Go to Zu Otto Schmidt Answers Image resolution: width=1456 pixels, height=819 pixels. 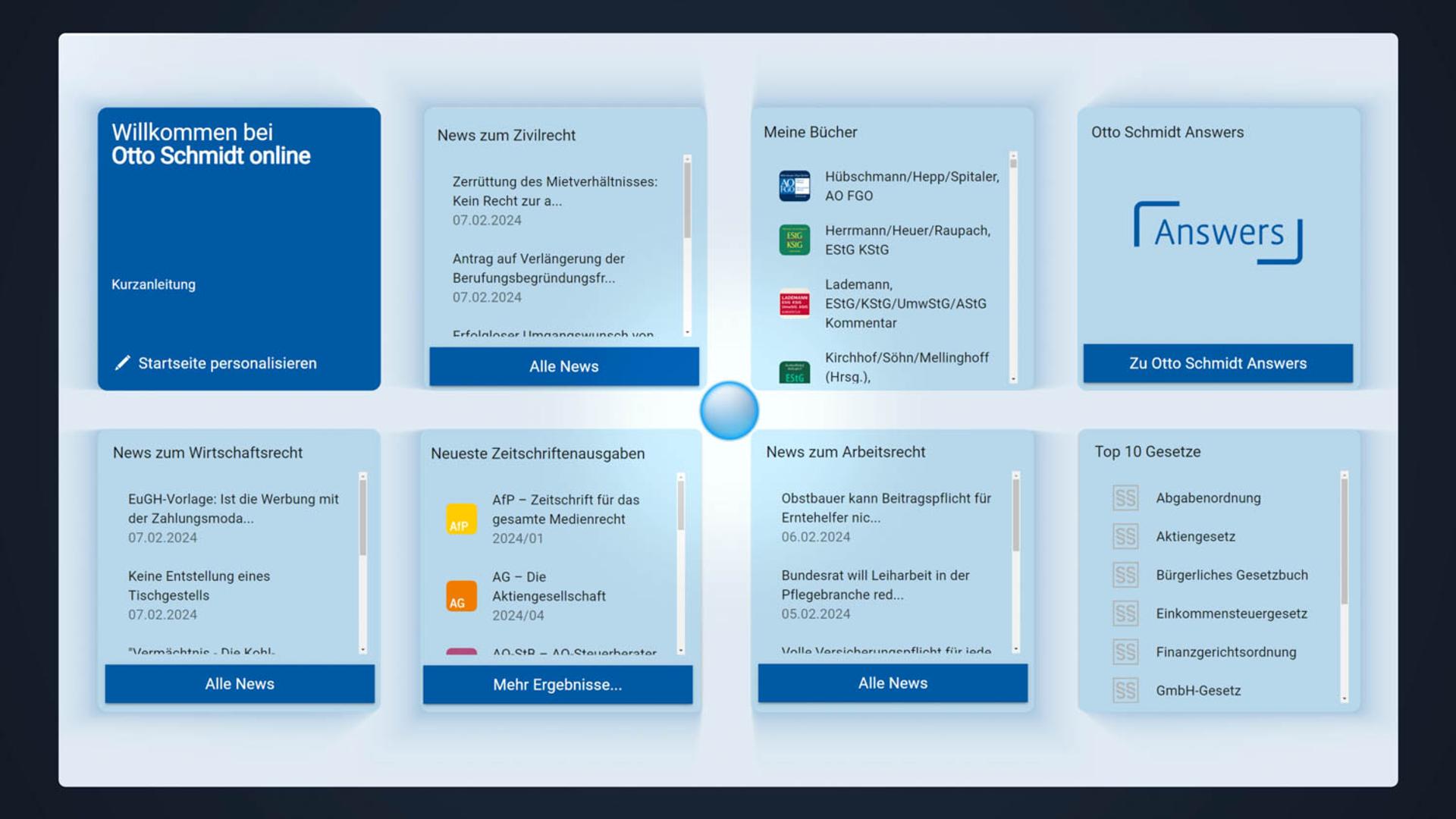1218,363
